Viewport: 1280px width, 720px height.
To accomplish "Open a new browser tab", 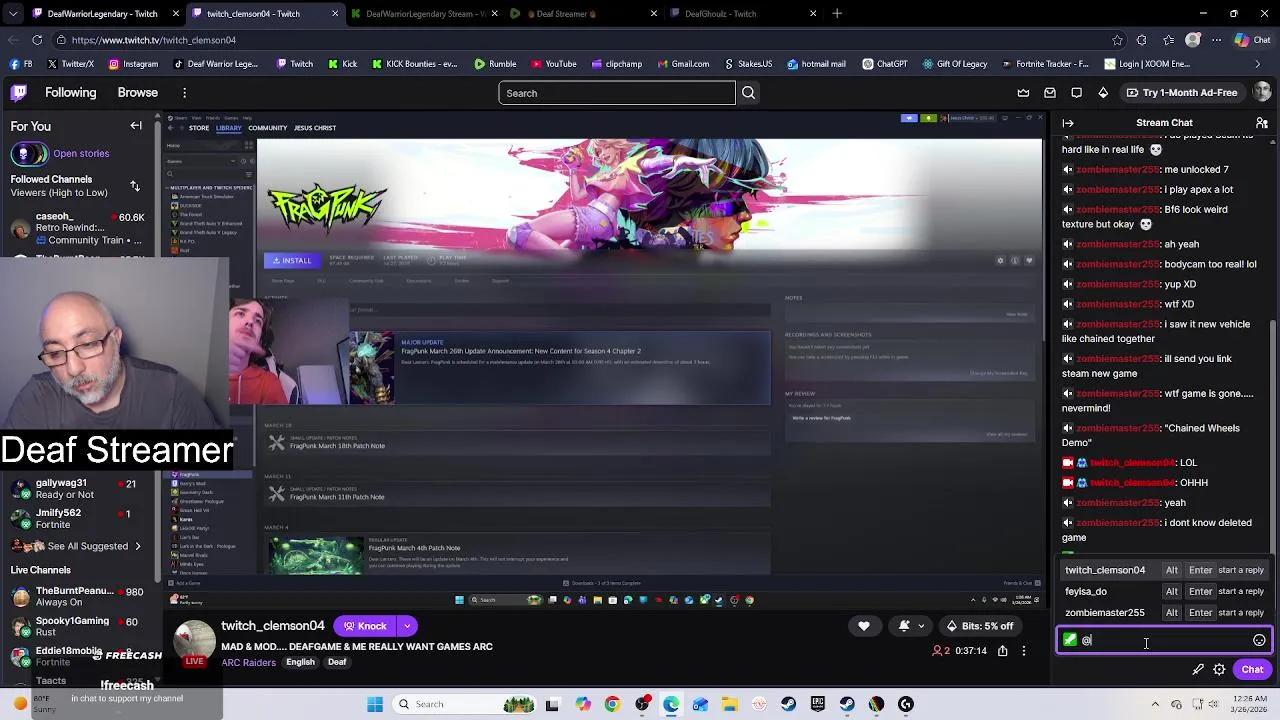I will point(837,14).
